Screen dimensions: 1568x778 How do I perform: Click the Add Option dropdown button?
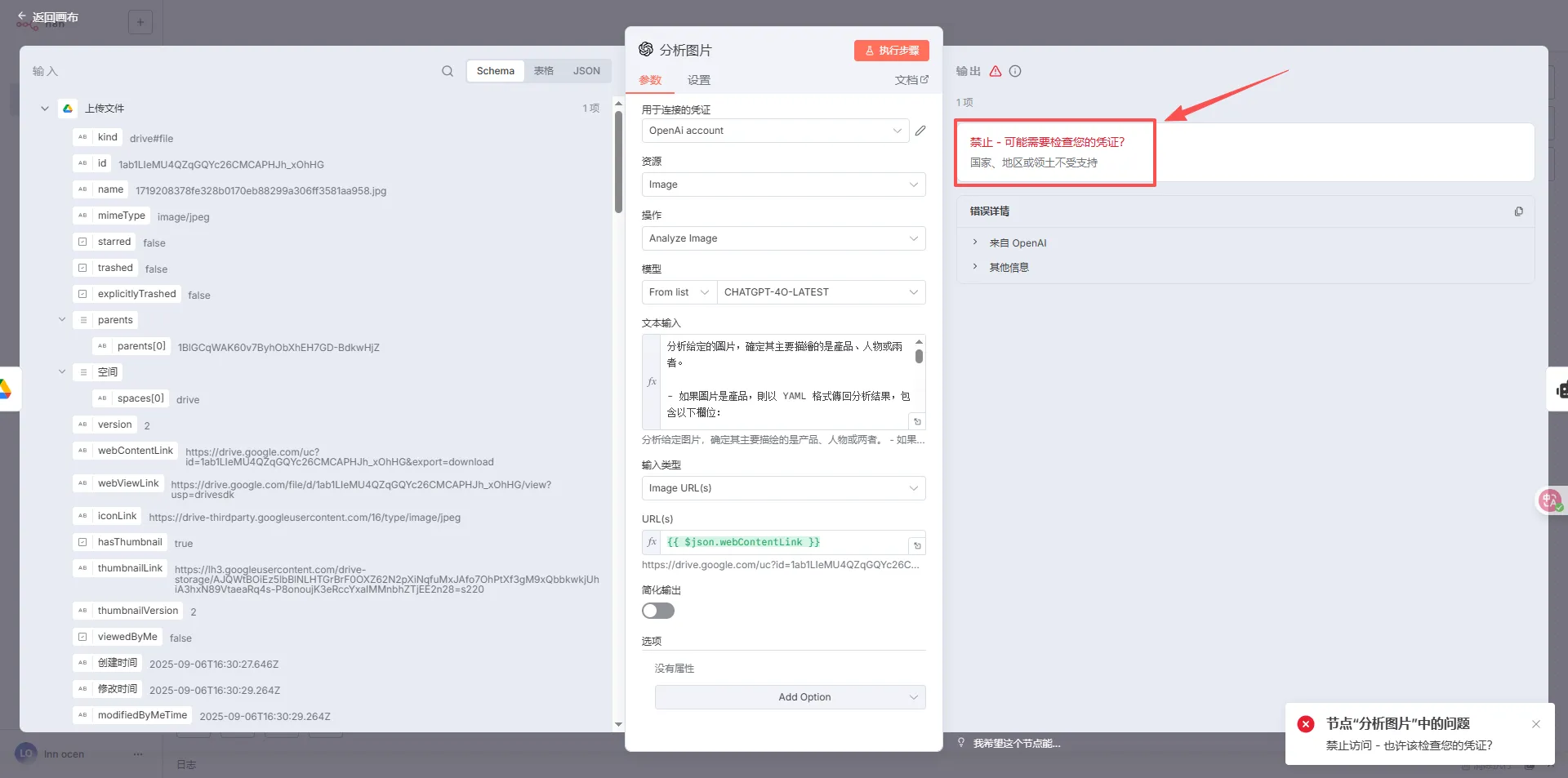pos(790,697)
